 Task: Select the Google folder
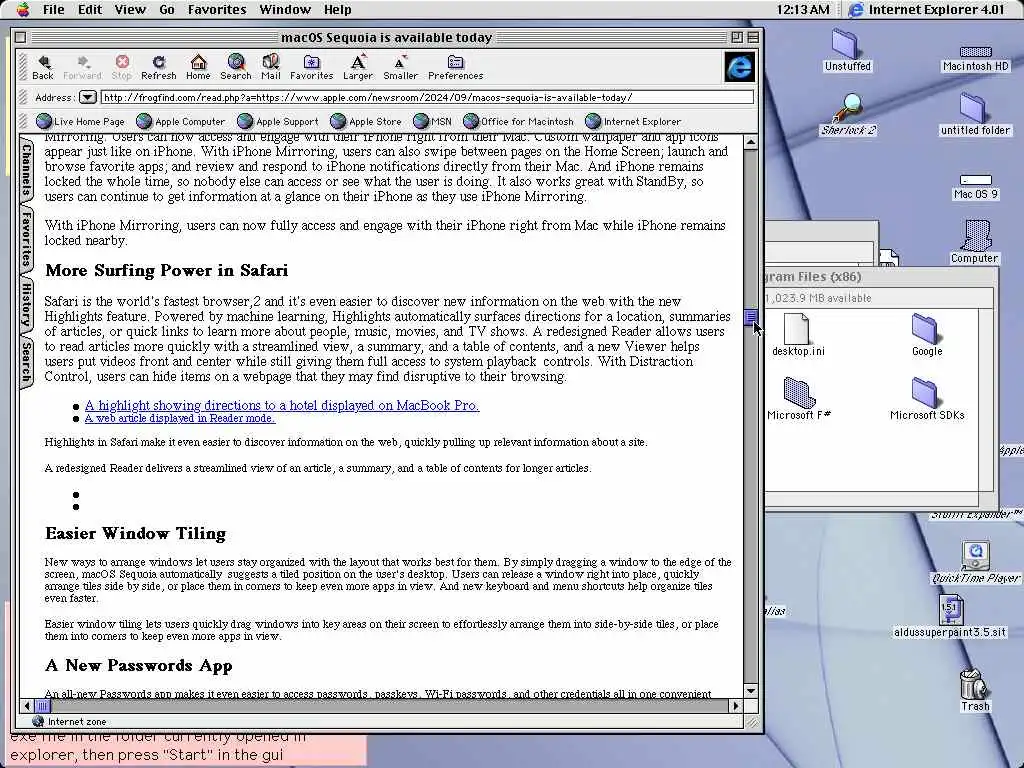(x=926, y=335)
